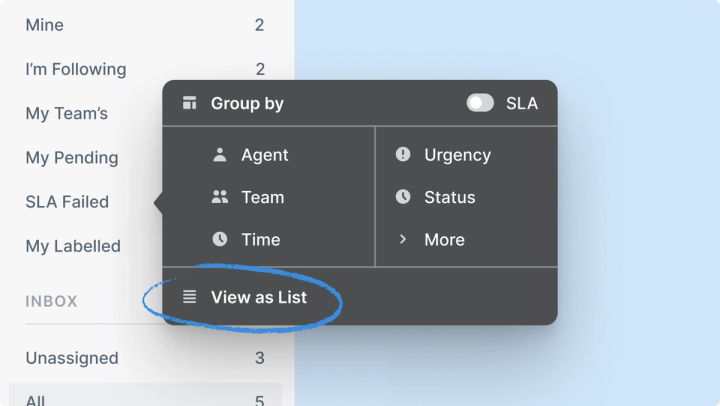Viewport: 720px width, 406px height.
Task: Select the All inbox item
Action: (36, 400)
